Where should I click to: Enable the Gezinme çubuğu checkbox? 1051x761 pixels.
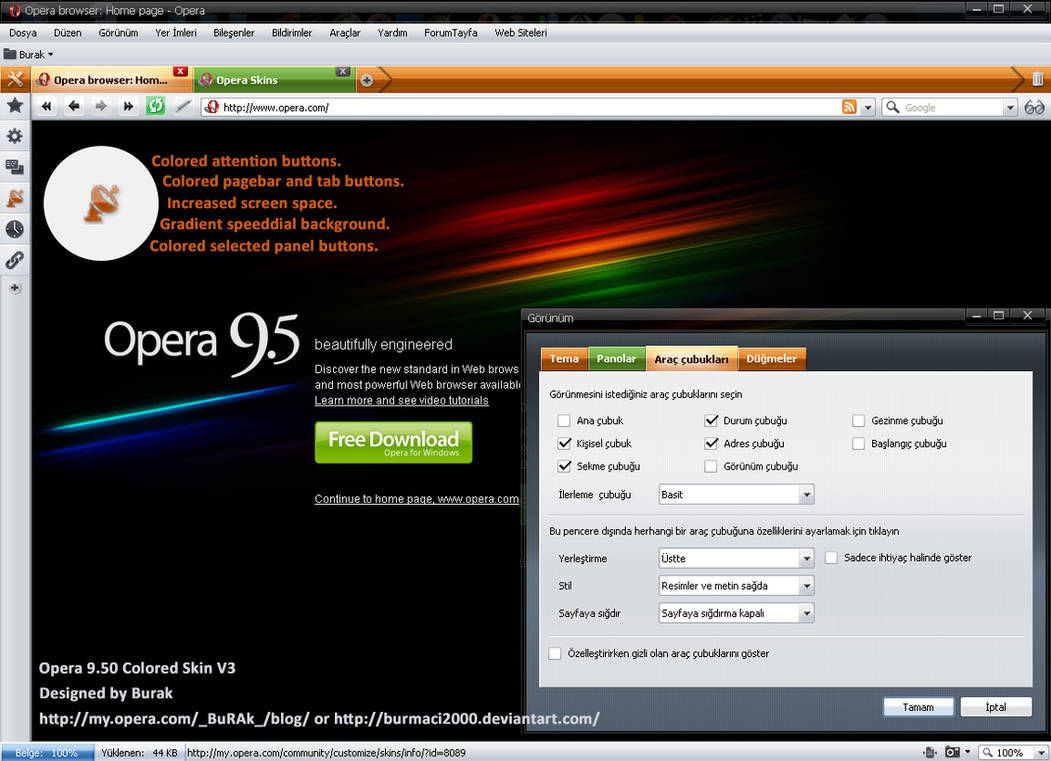859,420
